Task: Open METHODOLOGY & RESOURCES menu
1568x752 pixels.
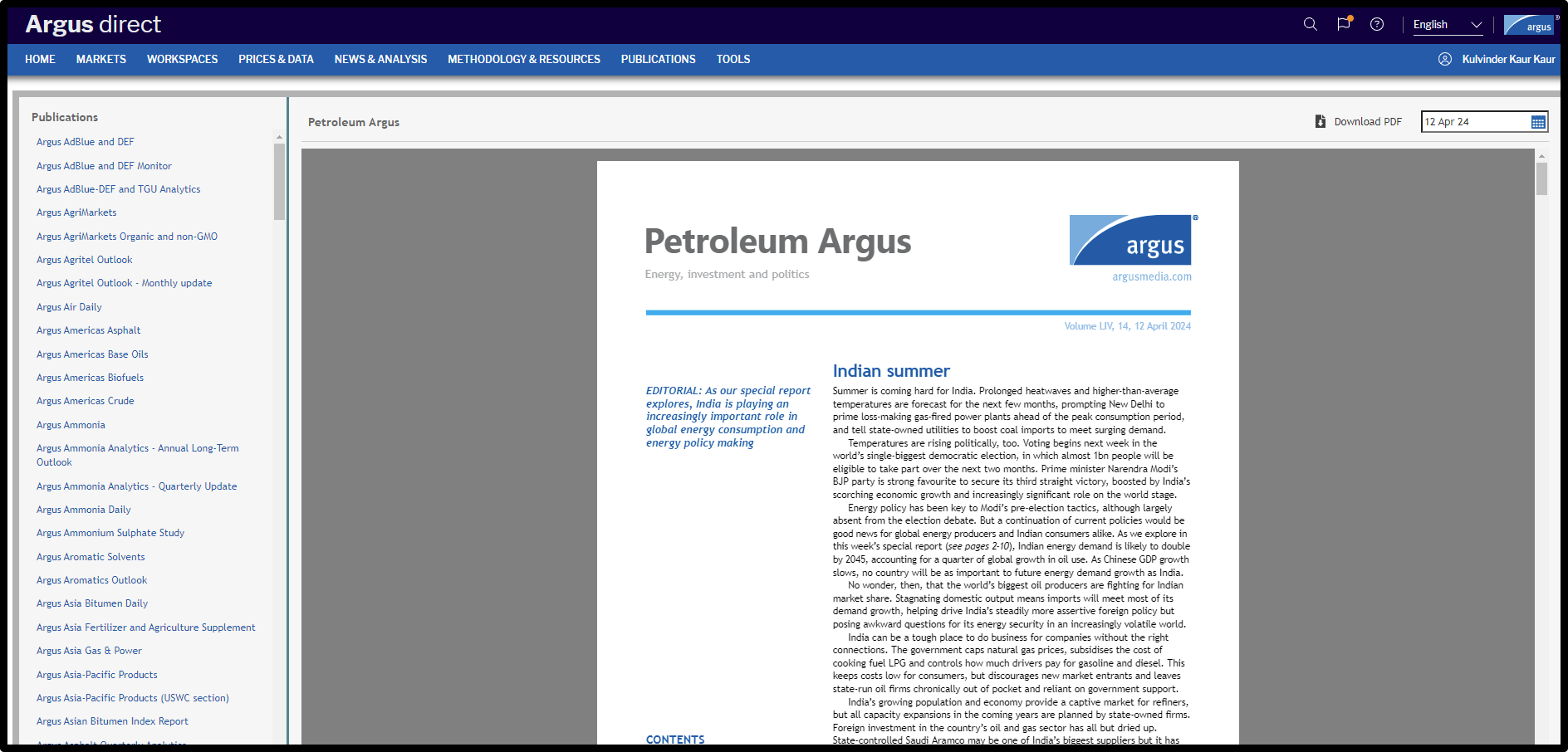Action: (524, 59)
